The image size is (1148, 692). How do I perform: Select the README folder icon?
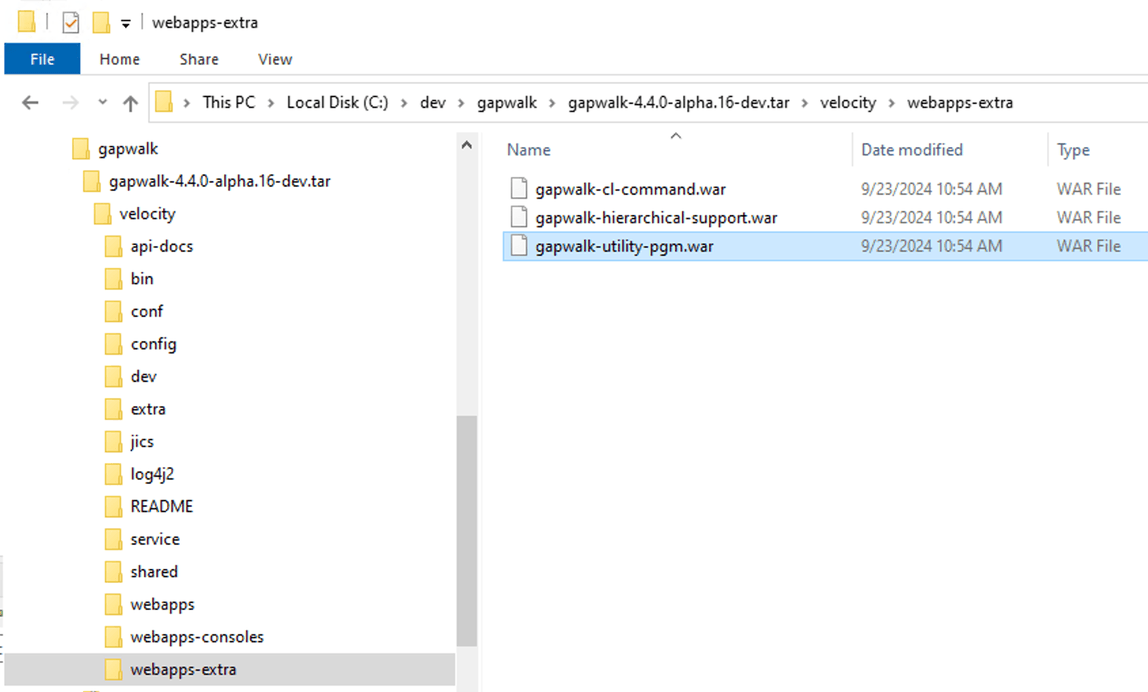113,506
